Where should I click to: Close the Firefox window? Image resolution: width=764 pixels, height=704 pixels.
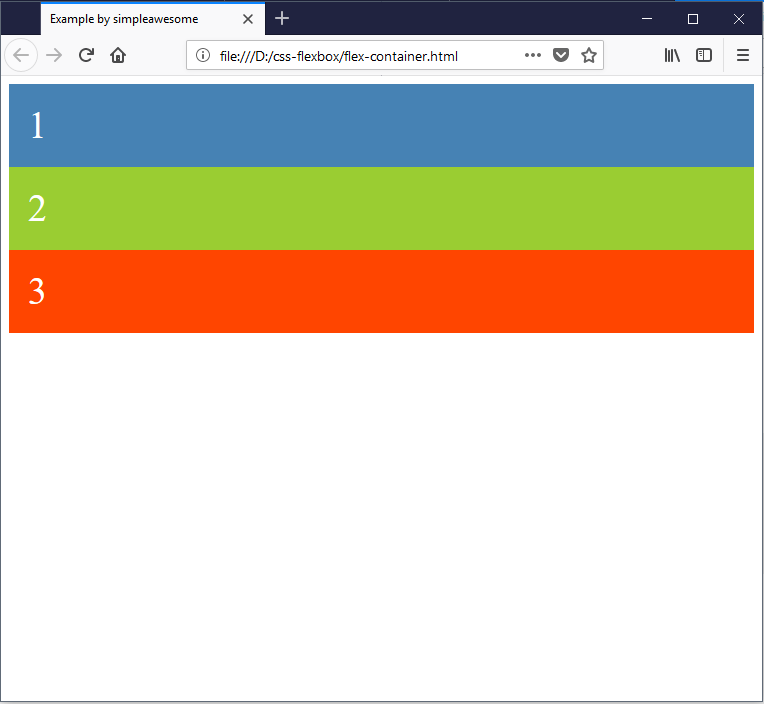[739, 19]
